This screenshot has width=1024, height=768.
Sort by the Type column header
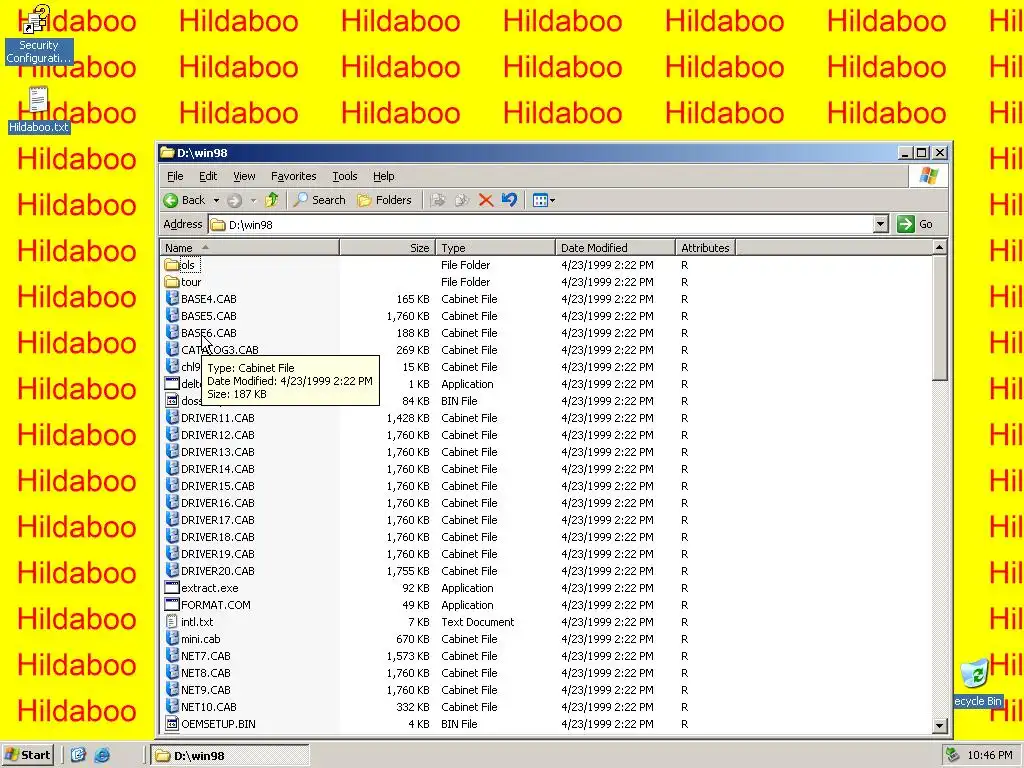point(495,248)
